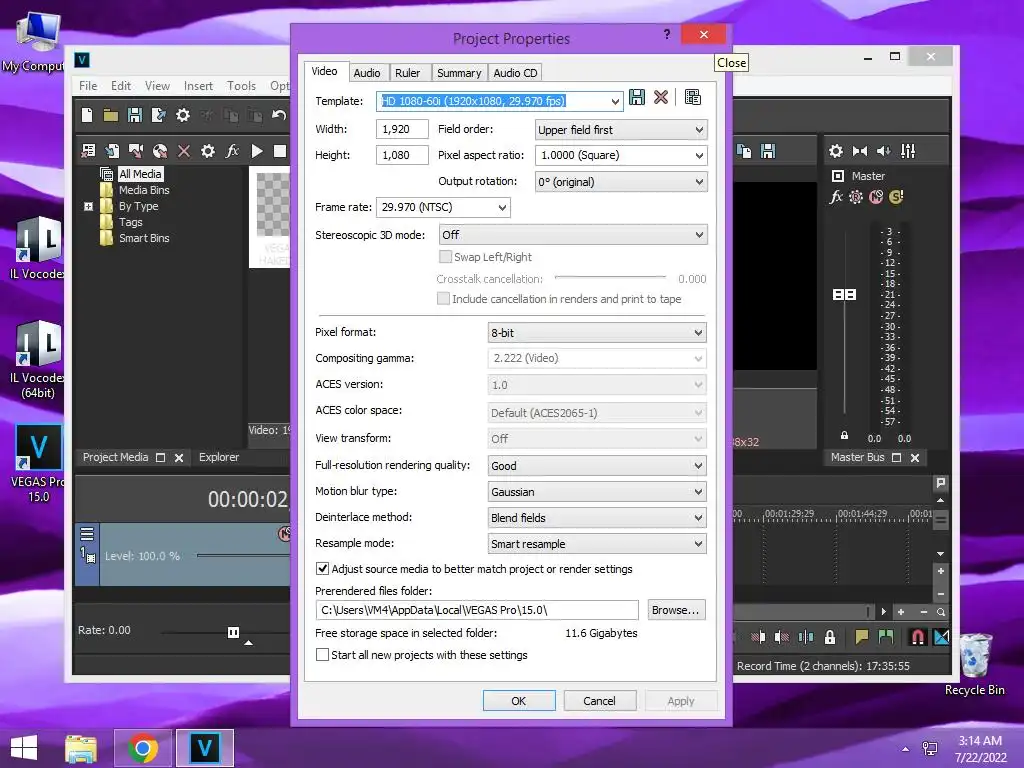Toggle the lock under the Master Bus faders
The width and height of the screenshot is (1024, 768).
click(x=844, y=436)
